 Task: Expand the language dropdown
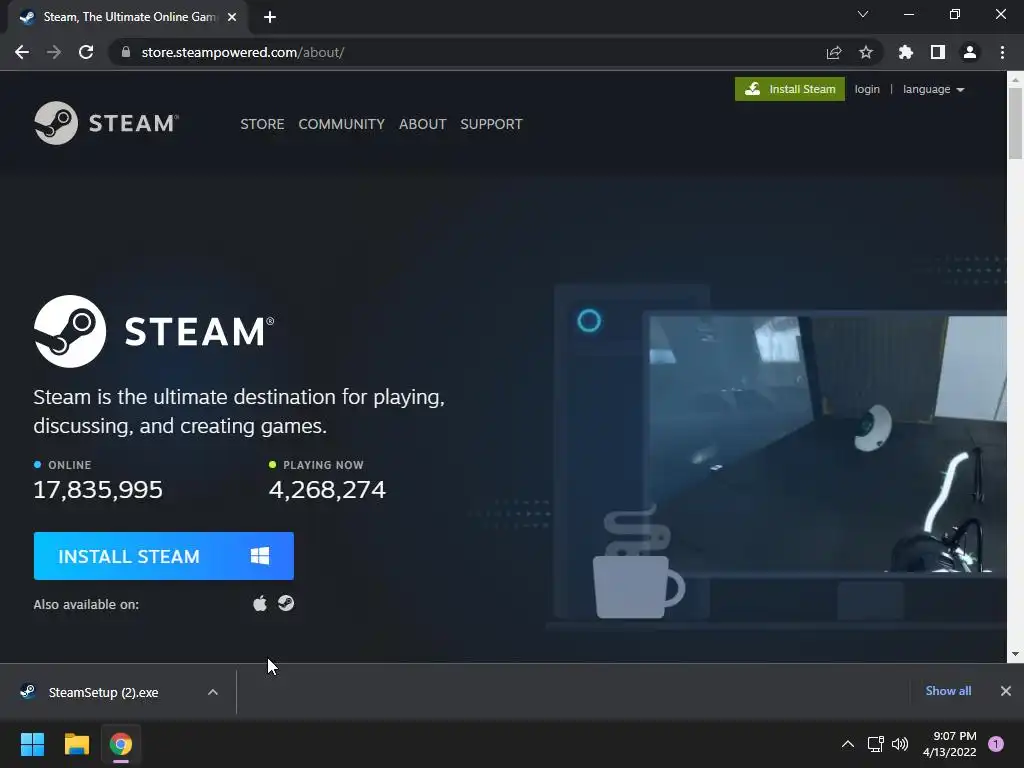coord(933,89)
